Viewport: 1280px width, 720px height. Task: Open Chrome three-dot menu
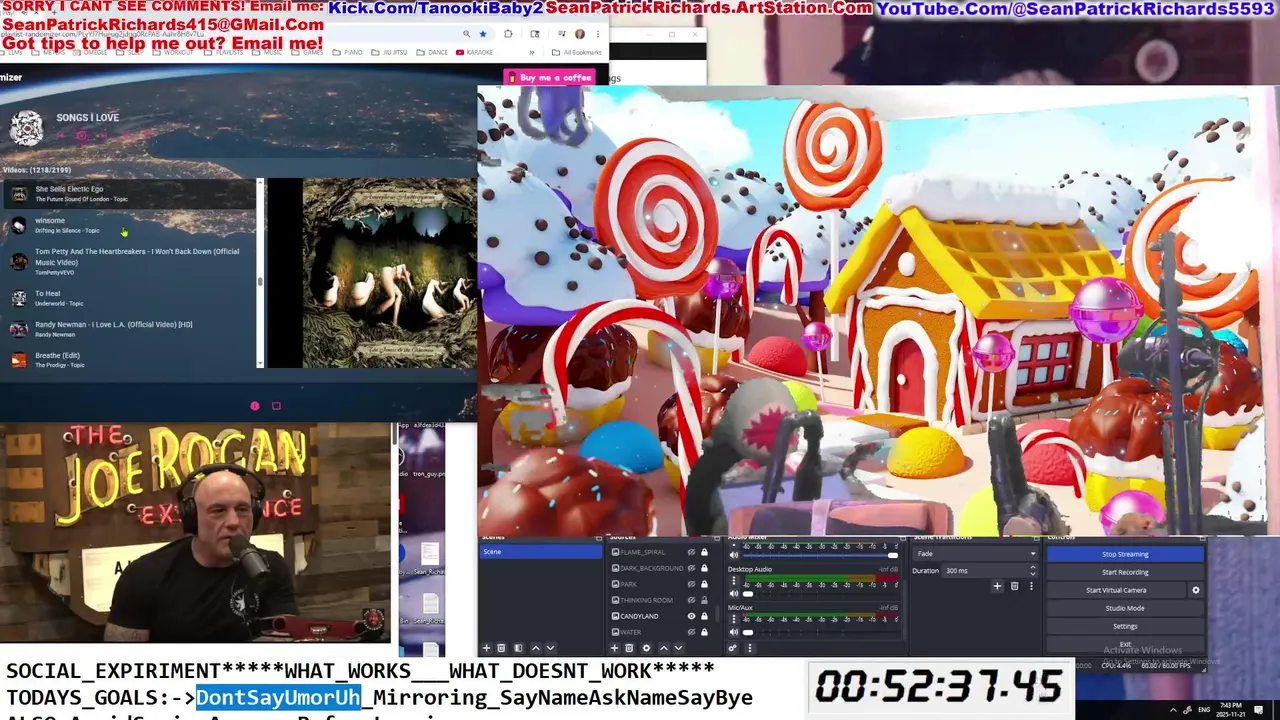[x=598, y=34]
